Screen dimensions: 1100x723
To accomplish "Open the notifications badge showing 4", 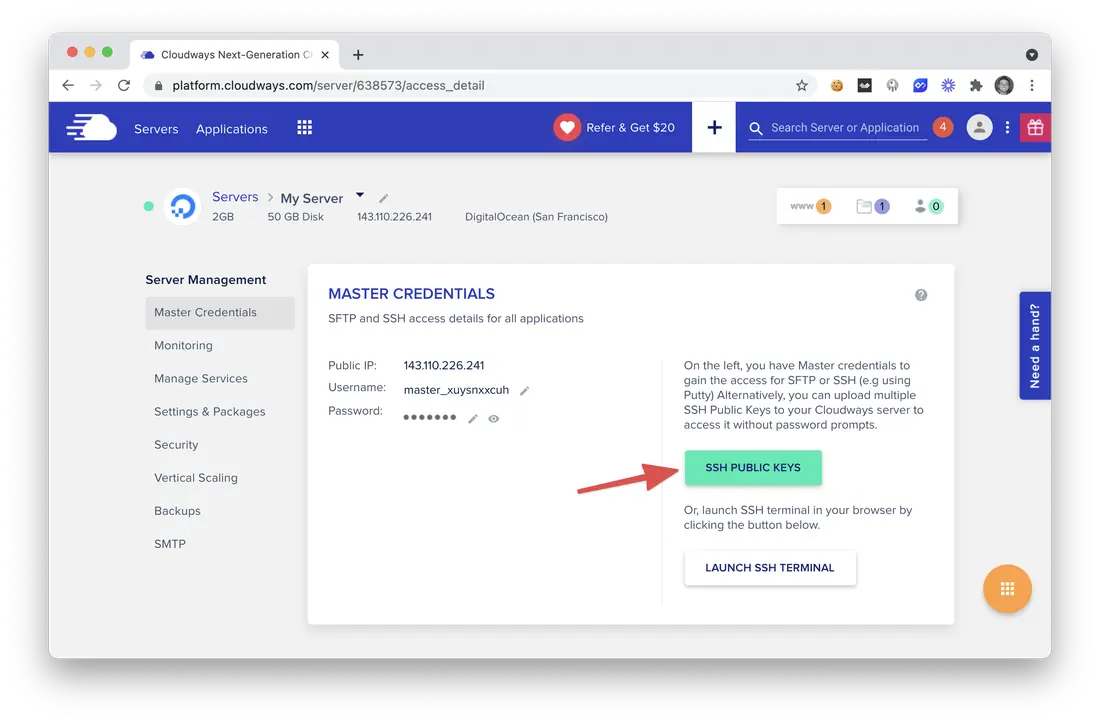I will coord(943,127).
